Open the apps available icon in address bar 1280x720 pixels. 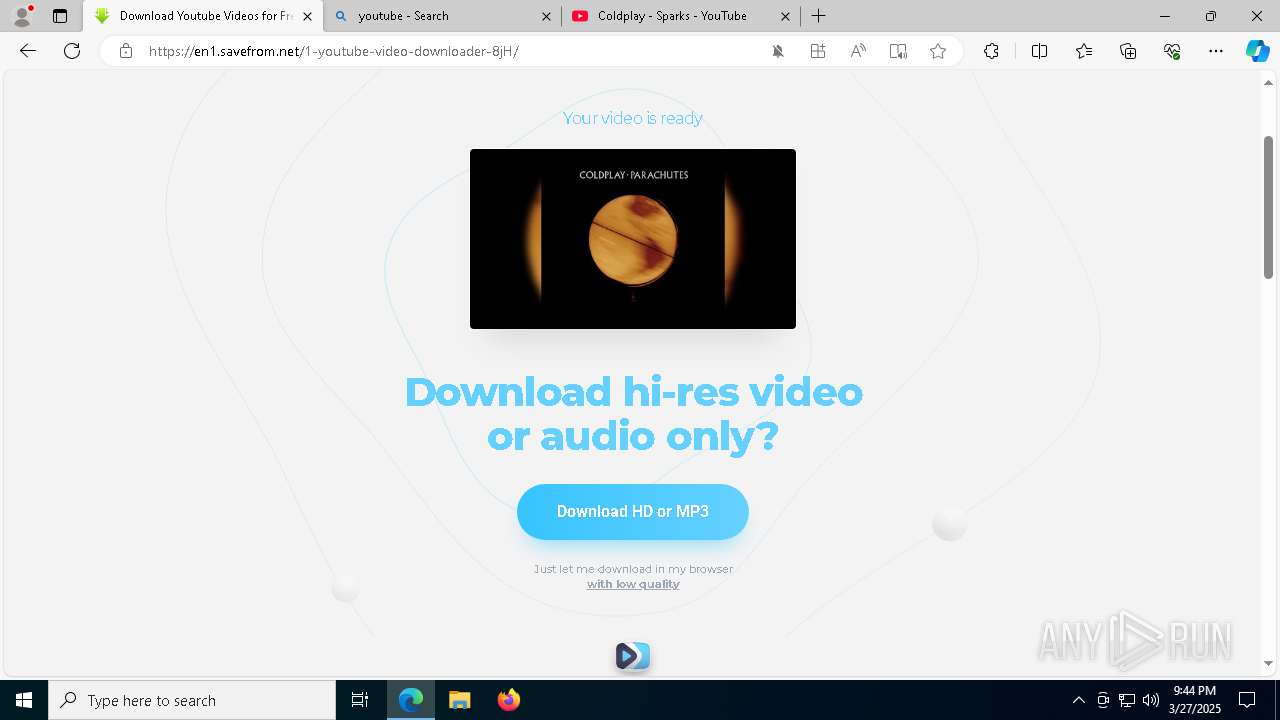click(x=818, y=51)
